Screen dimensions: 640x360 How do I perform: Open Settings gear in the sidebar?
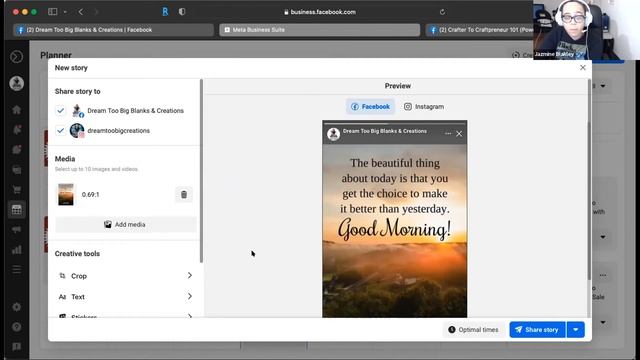coord(17,307)
